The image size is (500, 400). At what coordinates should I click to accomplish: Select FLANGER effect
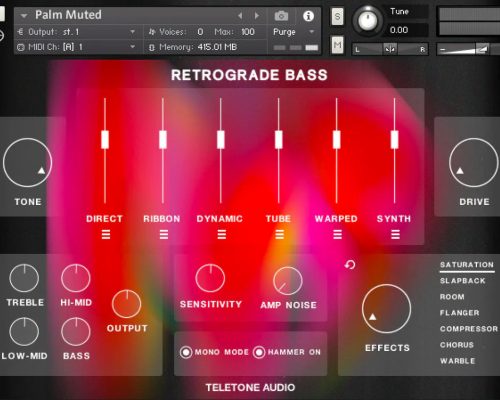(460, 313)
